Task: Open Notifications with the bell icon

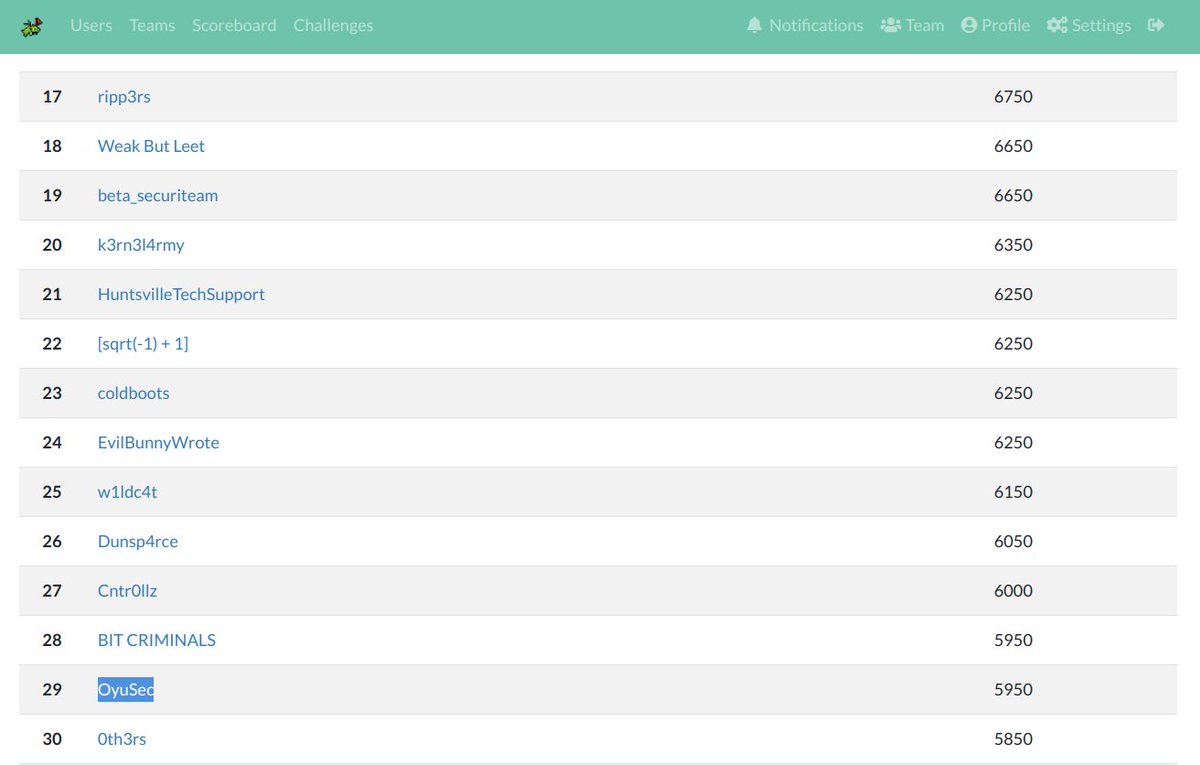Action: pyautogui.click(x=805, y=25)
